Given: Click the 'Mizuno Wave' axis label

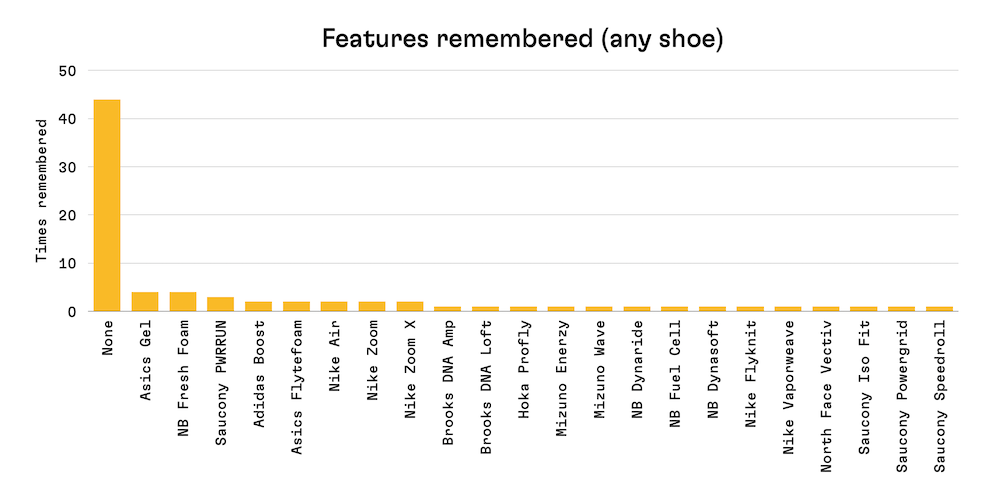Looking at the screenshot, I should click(x=599, y=364).
